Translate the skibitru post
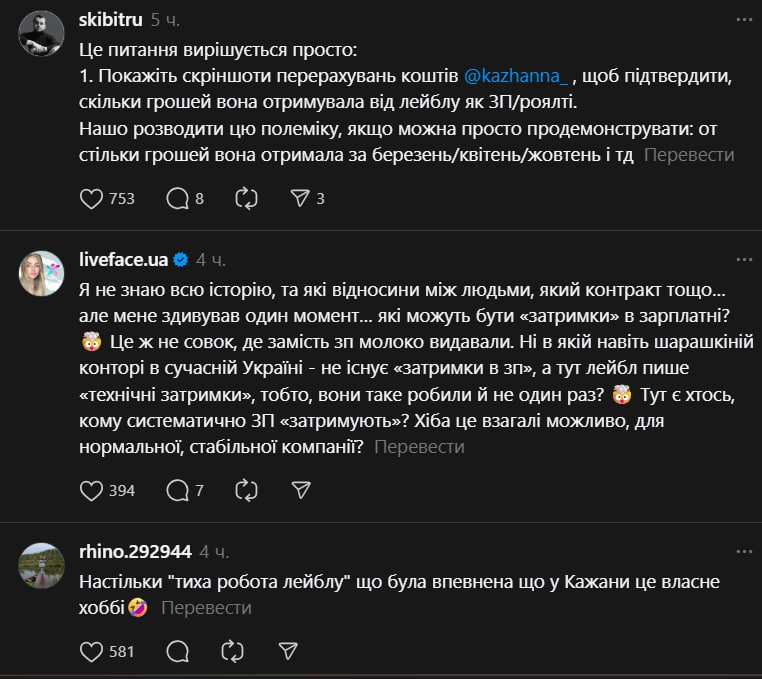The width and height of the screenshot is (762, 679). [689, 155]
